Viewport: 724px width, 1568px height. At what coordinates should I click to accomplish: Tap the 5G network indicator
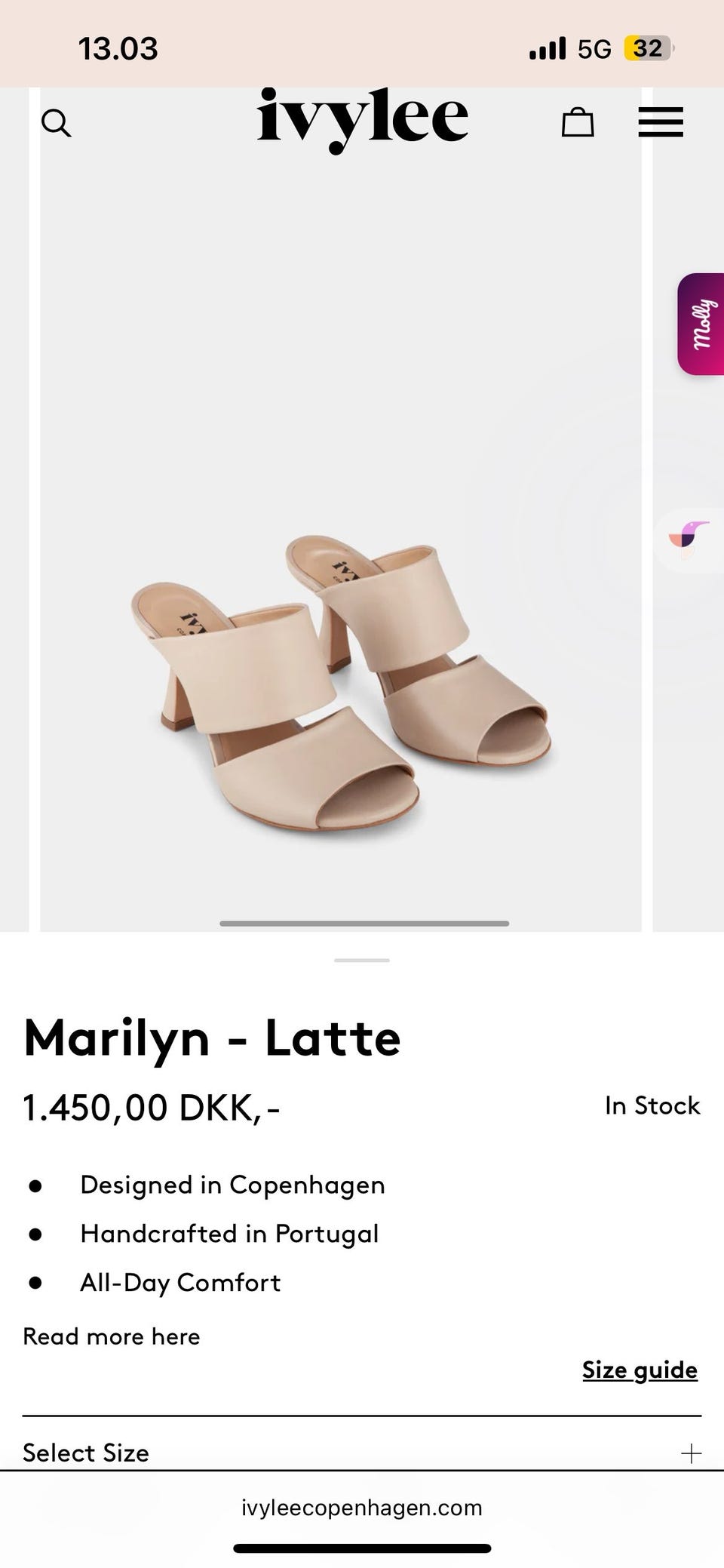pos(594,49)
